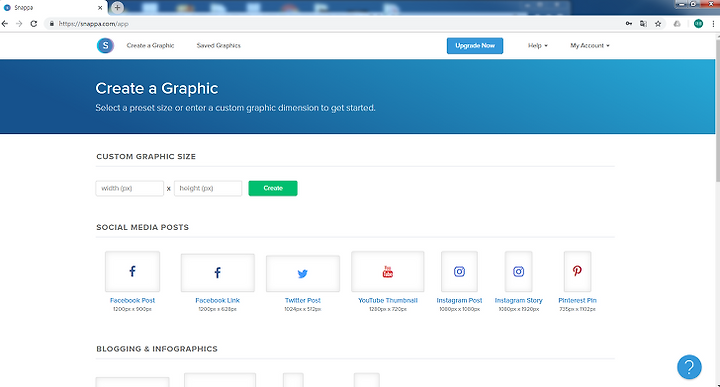Open the Facebook Link text link
Image resolution: width=720 pixels, height=387 pixels.
click(218, 300)
